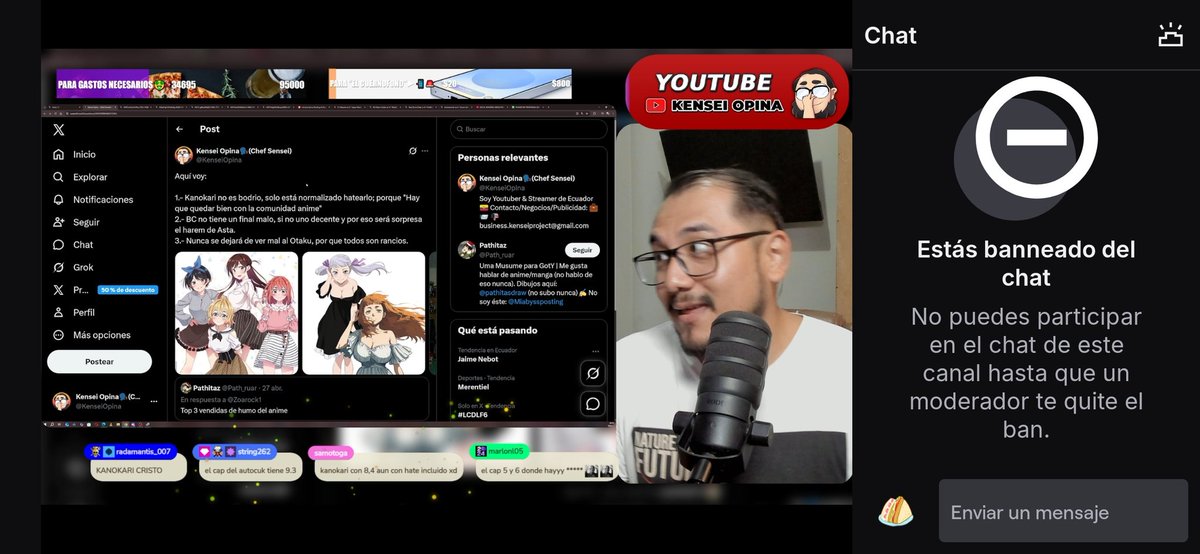Open Perfil in streamed X sidebar
Viewport: 1200px width, 554px height.
coord(84,312)
